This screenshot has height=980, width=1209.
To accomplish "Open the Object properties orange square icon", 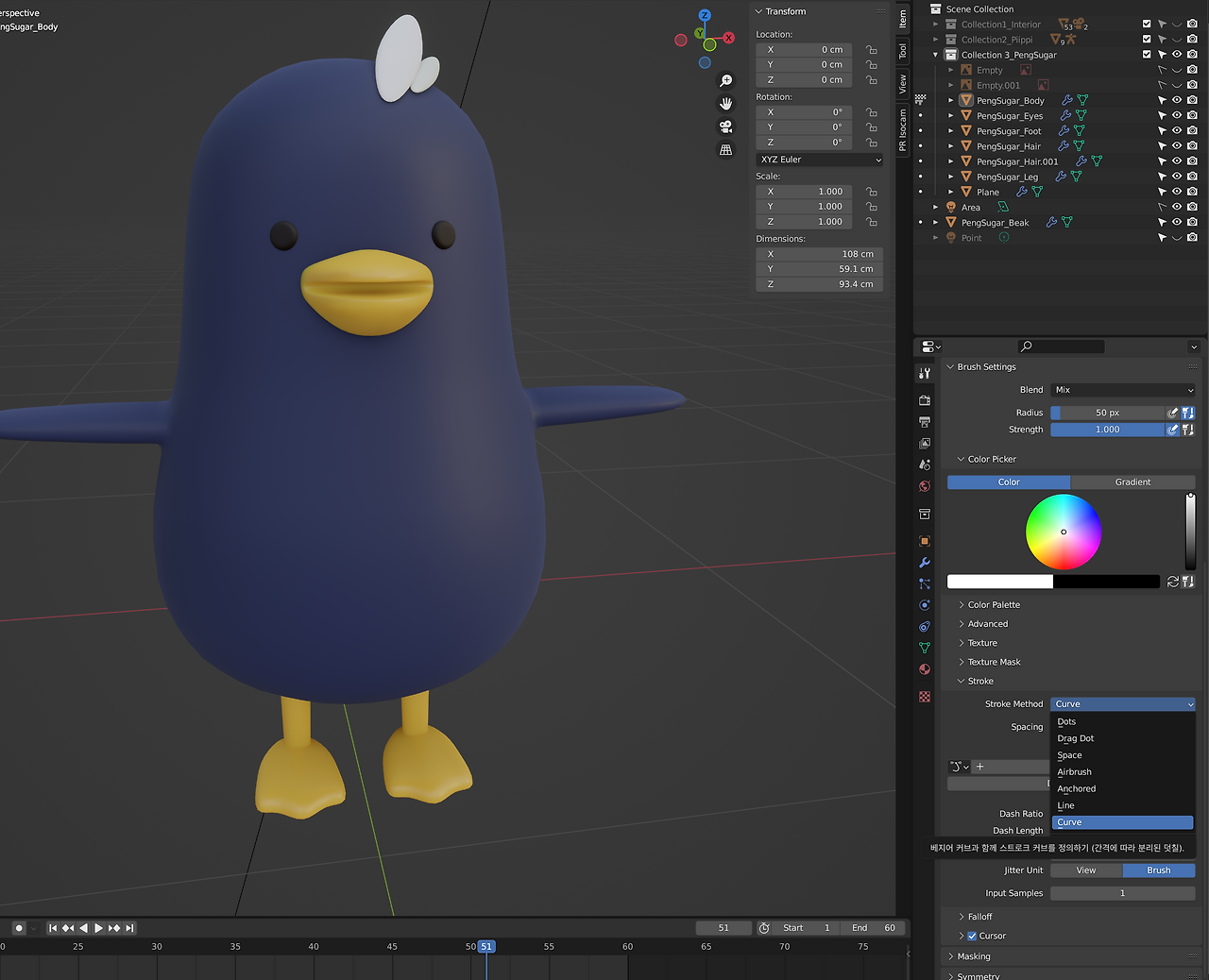I will pyautogui.click(x=925, y=541).
